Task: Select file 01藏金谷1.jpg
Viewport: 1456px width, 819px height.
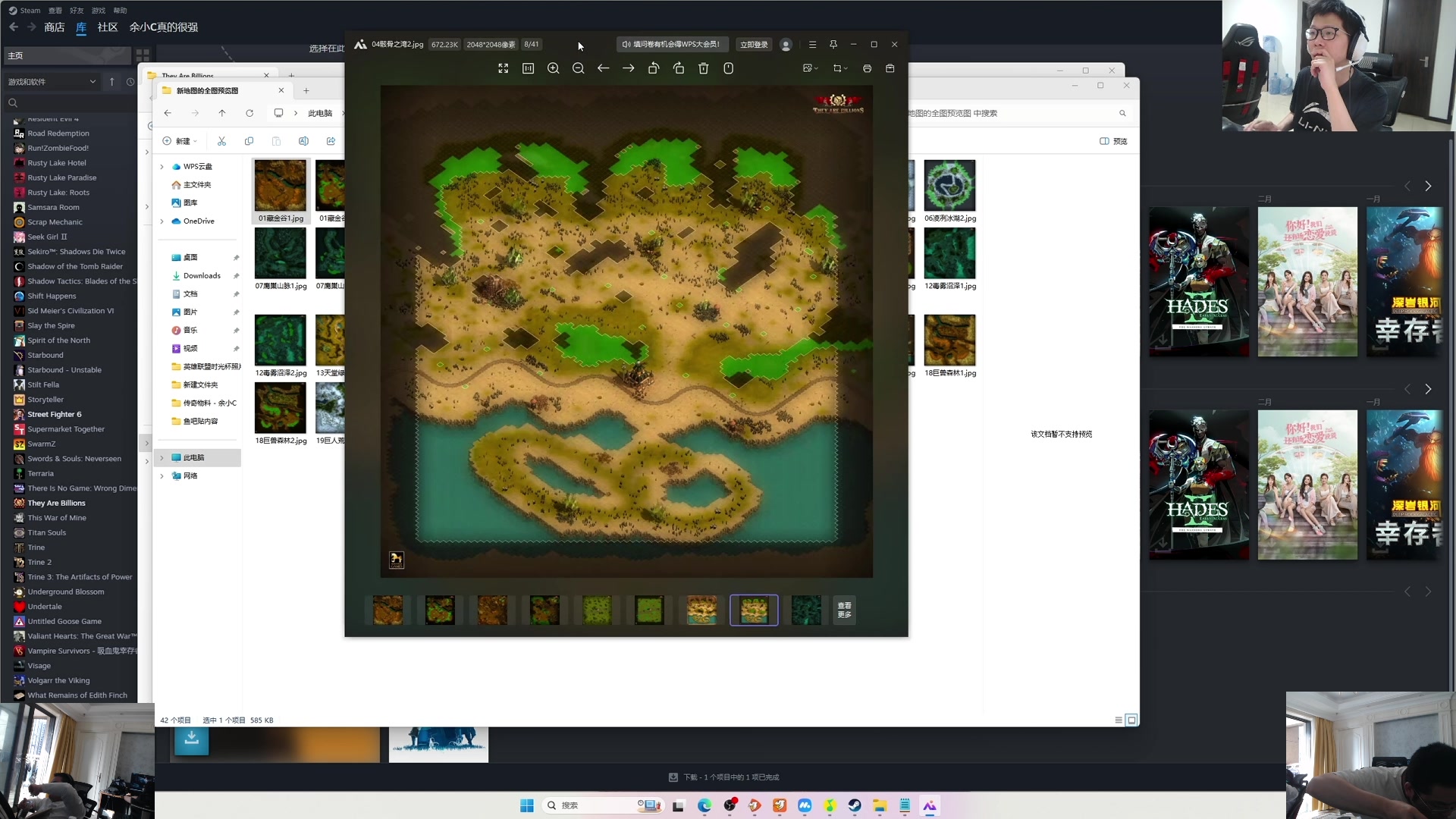Action: (x=281, y=191)
